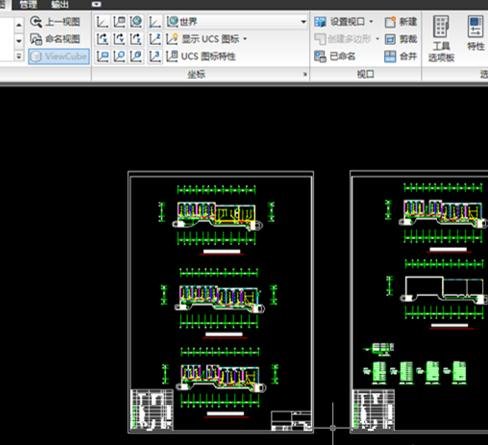Click the 新建 new viewport icon
The image size is (488, 445).
(x=390, y=22)
